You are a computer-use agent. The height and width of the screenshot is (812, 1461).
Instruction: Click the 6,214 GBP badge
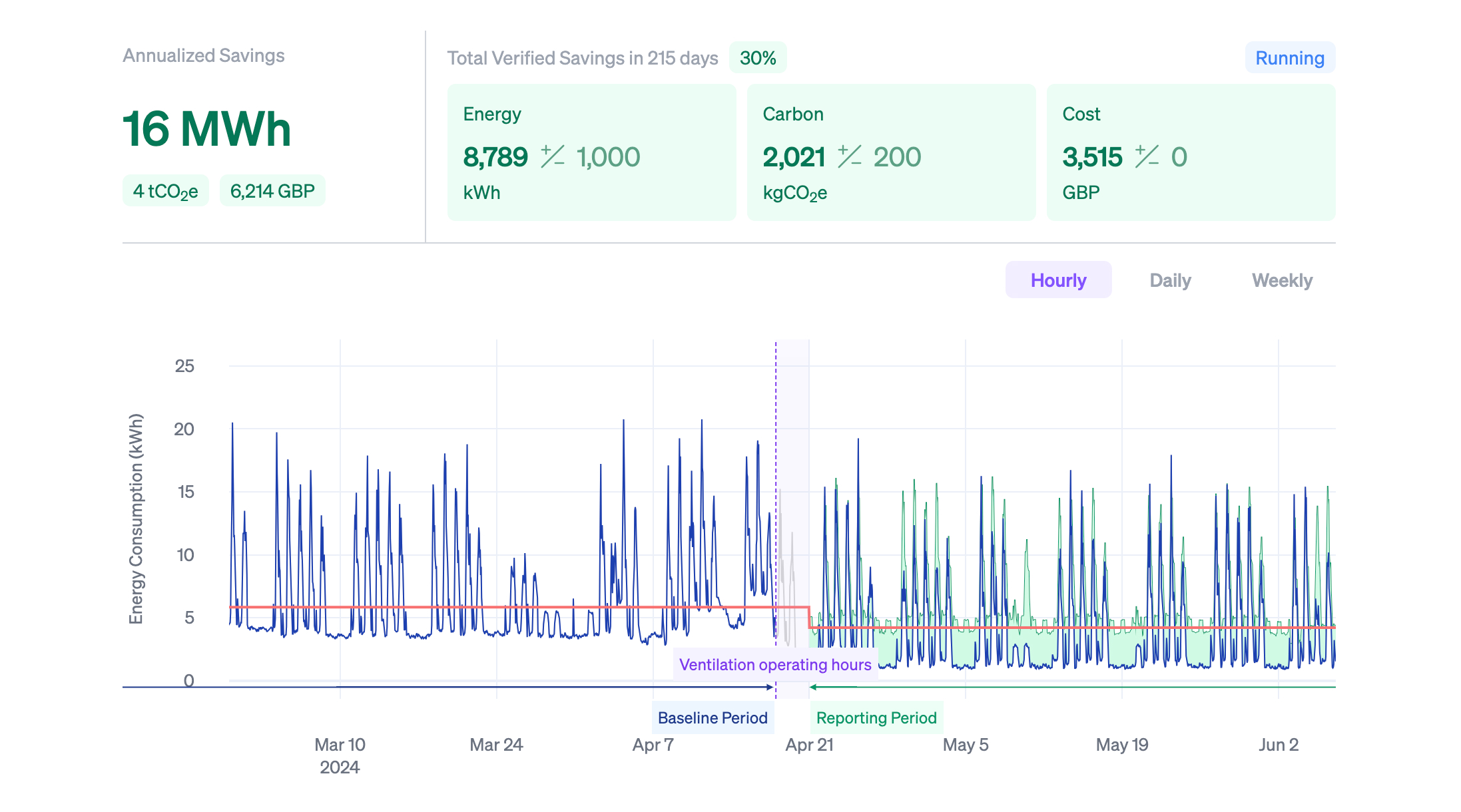(272, 190)
